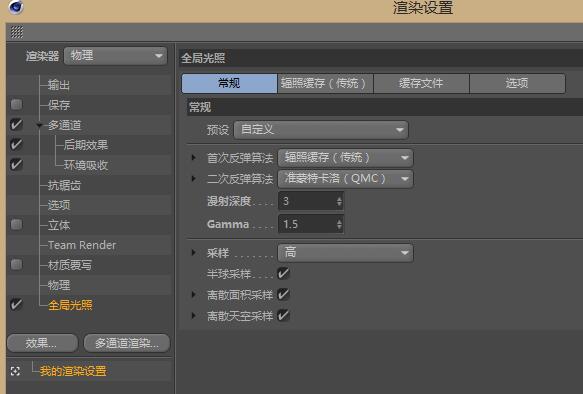This screenshot has height=394, width=583.
Task: Click the 漫射深度 stepper arrows
Action: pos(339,201)
